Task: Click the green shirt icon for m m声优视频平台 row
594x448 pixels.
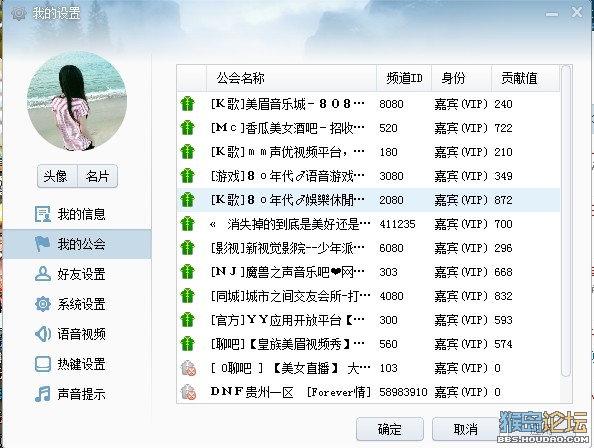Action: click(x=188, y=152)
